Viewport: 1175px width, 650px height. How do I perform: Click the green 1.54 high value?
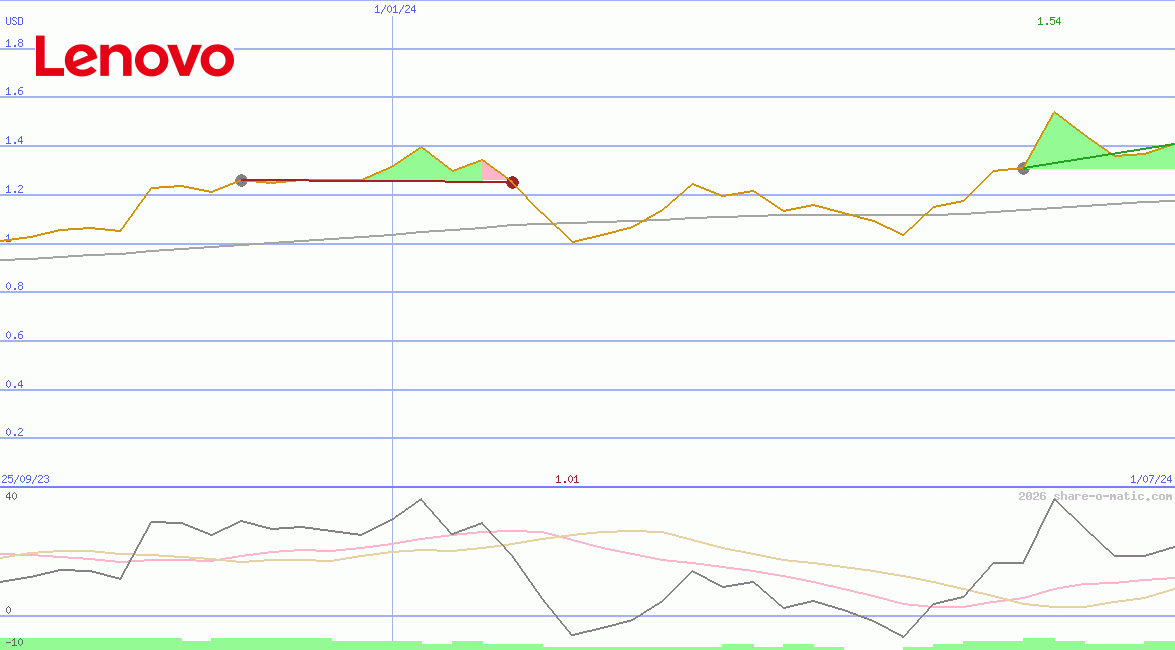[x=1049, y=21]
